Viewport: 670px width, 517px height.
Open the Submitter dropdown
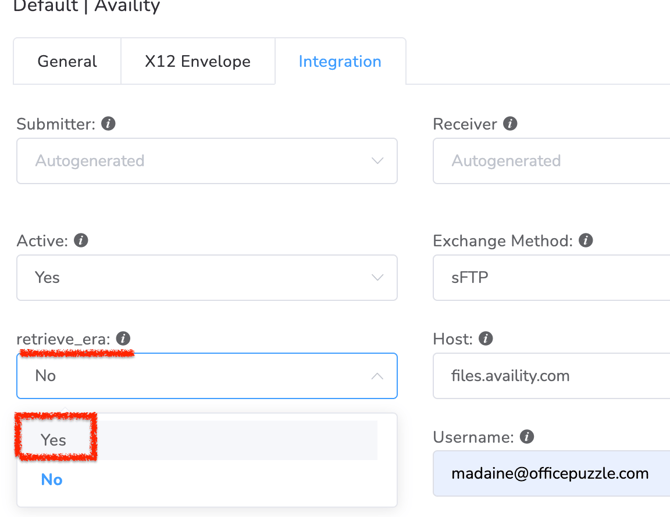206,161
